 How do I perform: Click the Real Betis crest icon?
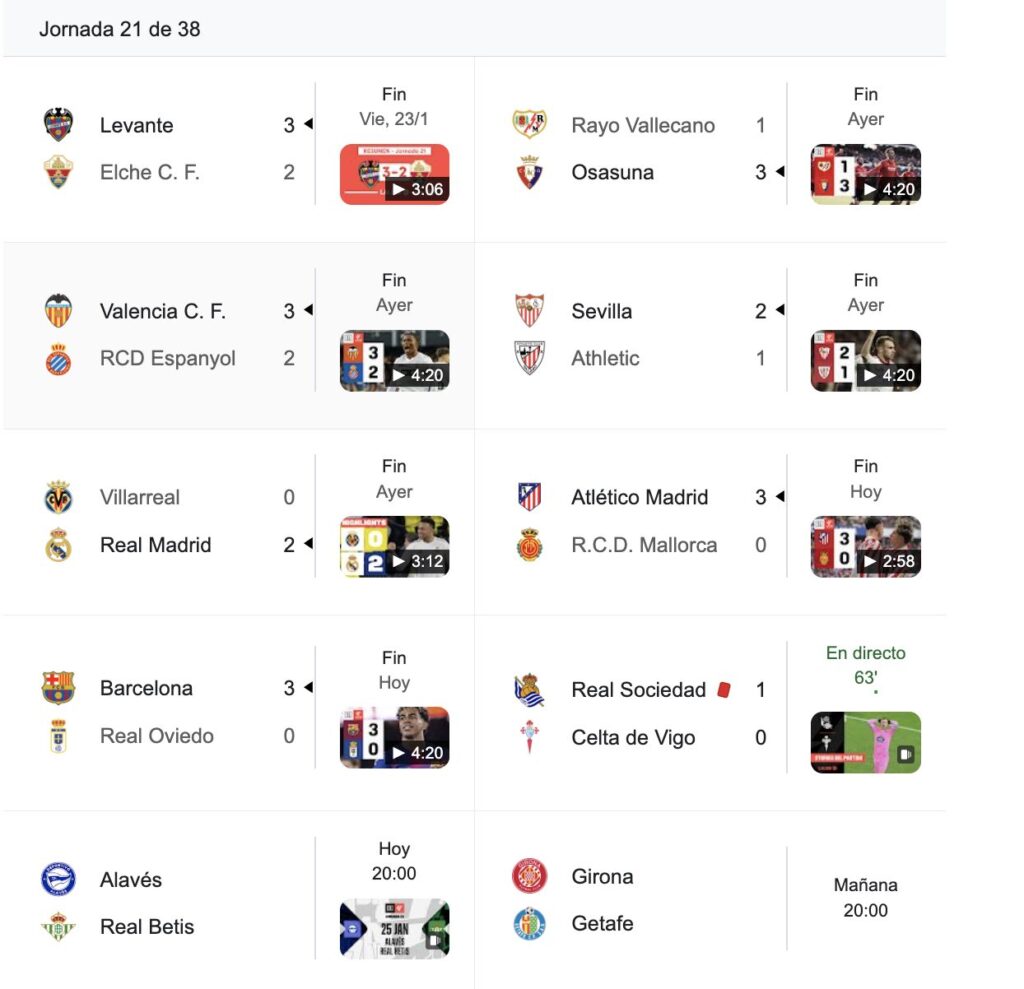point(59,927)
